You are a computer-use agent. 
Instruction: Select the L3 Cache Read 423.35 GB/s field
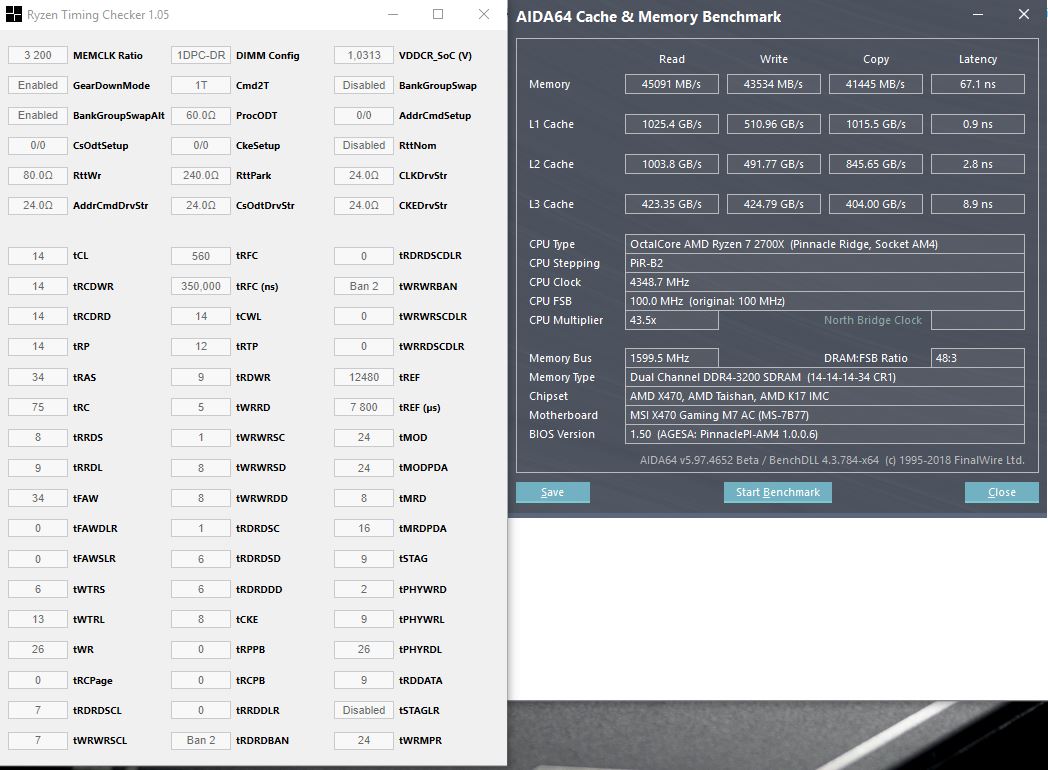[672, 205]
